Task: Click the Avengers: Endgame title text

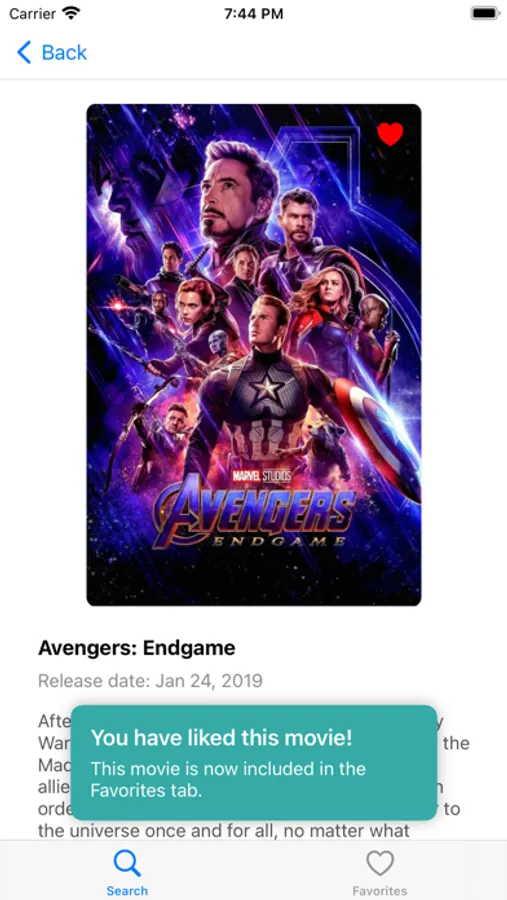Action: coord(137,648)
